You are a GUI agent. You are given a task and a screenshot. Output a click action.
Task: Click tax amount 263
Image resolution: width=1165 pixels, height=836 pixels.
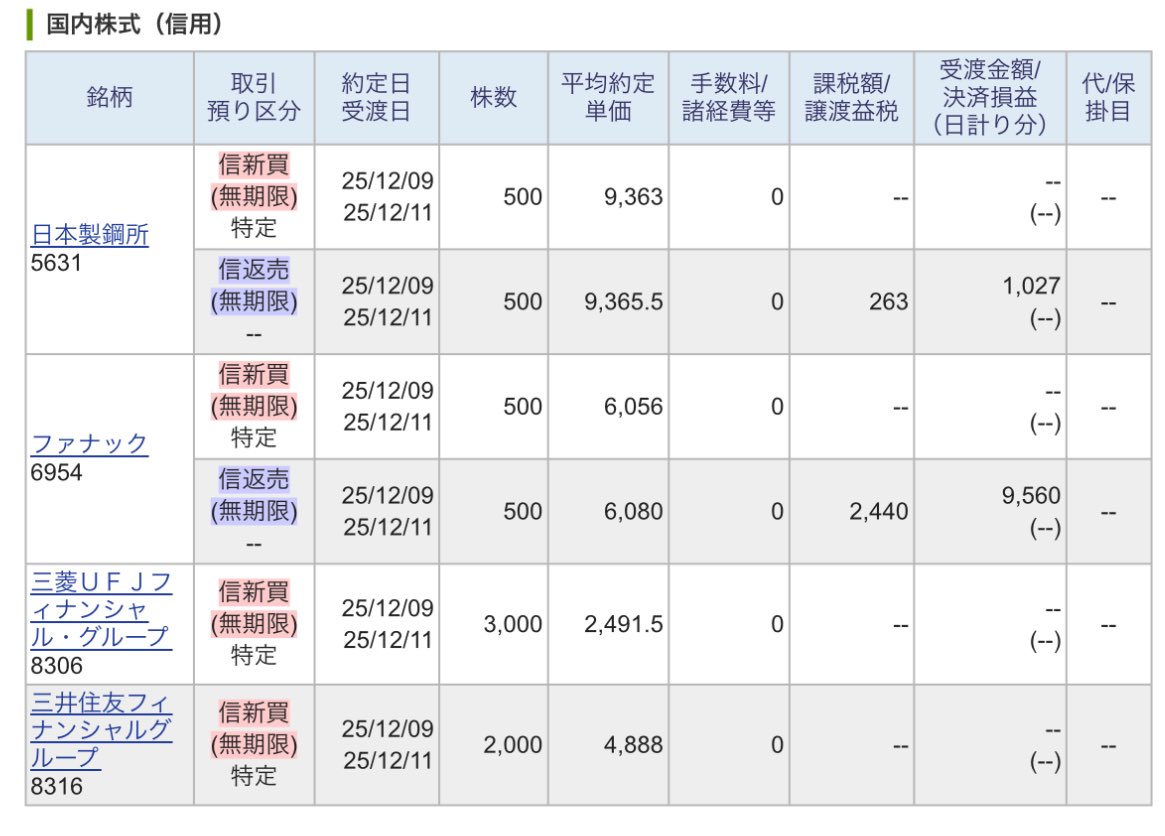[889, 302]
